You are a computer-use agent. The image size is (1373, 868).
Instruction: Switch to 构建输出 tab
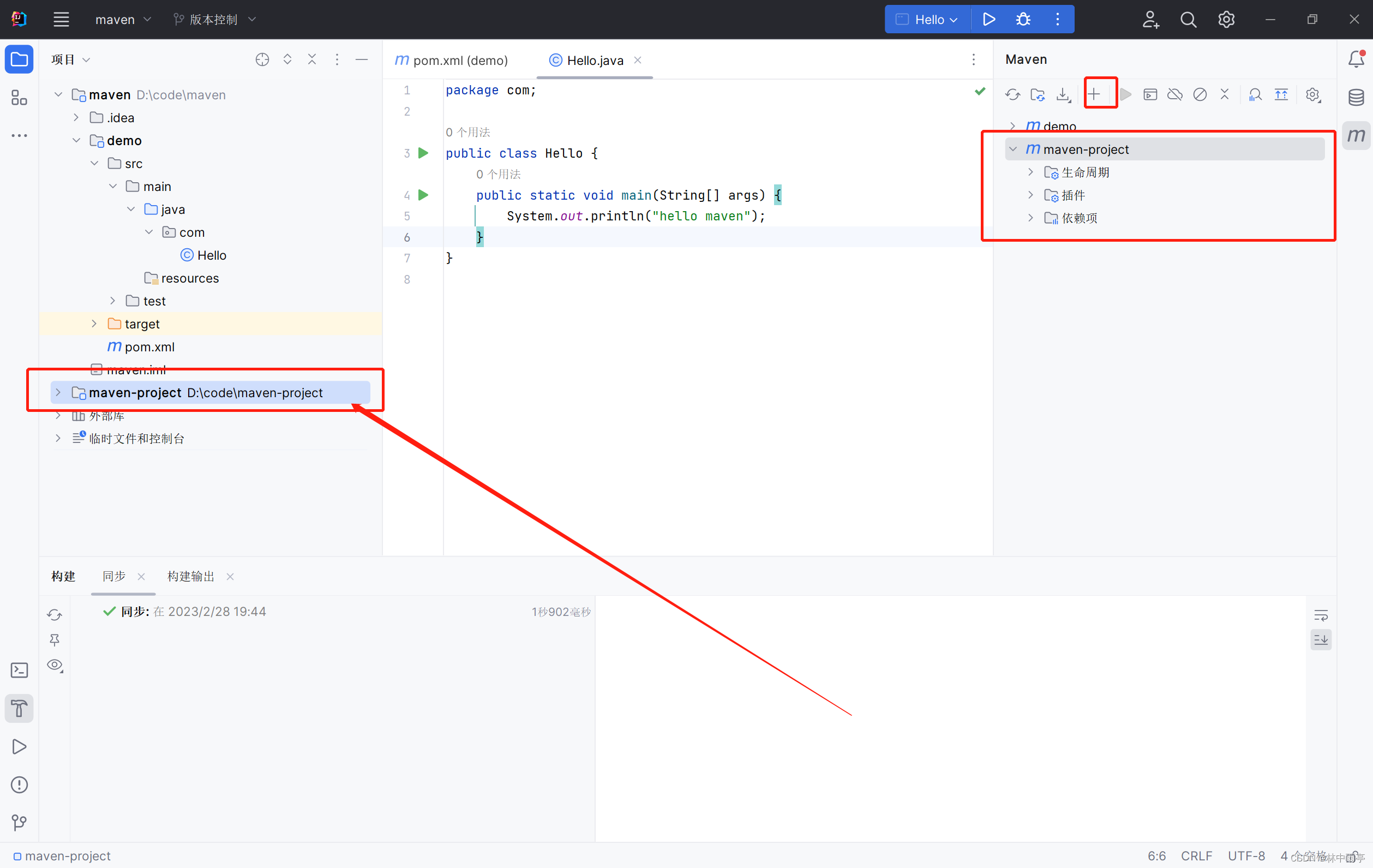pos(191,576)
